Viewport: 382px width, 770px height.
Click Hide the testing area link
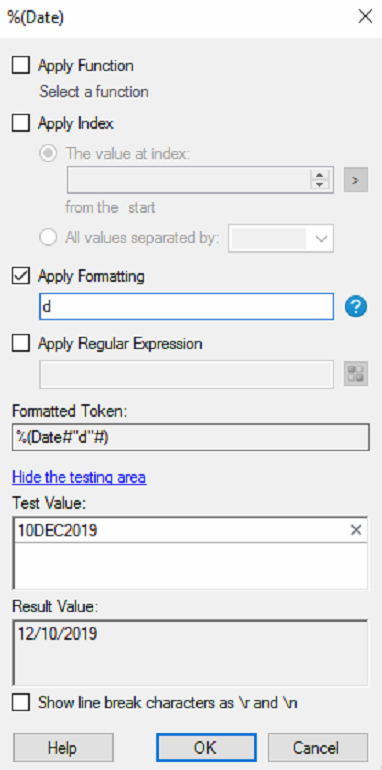[79, 477]
